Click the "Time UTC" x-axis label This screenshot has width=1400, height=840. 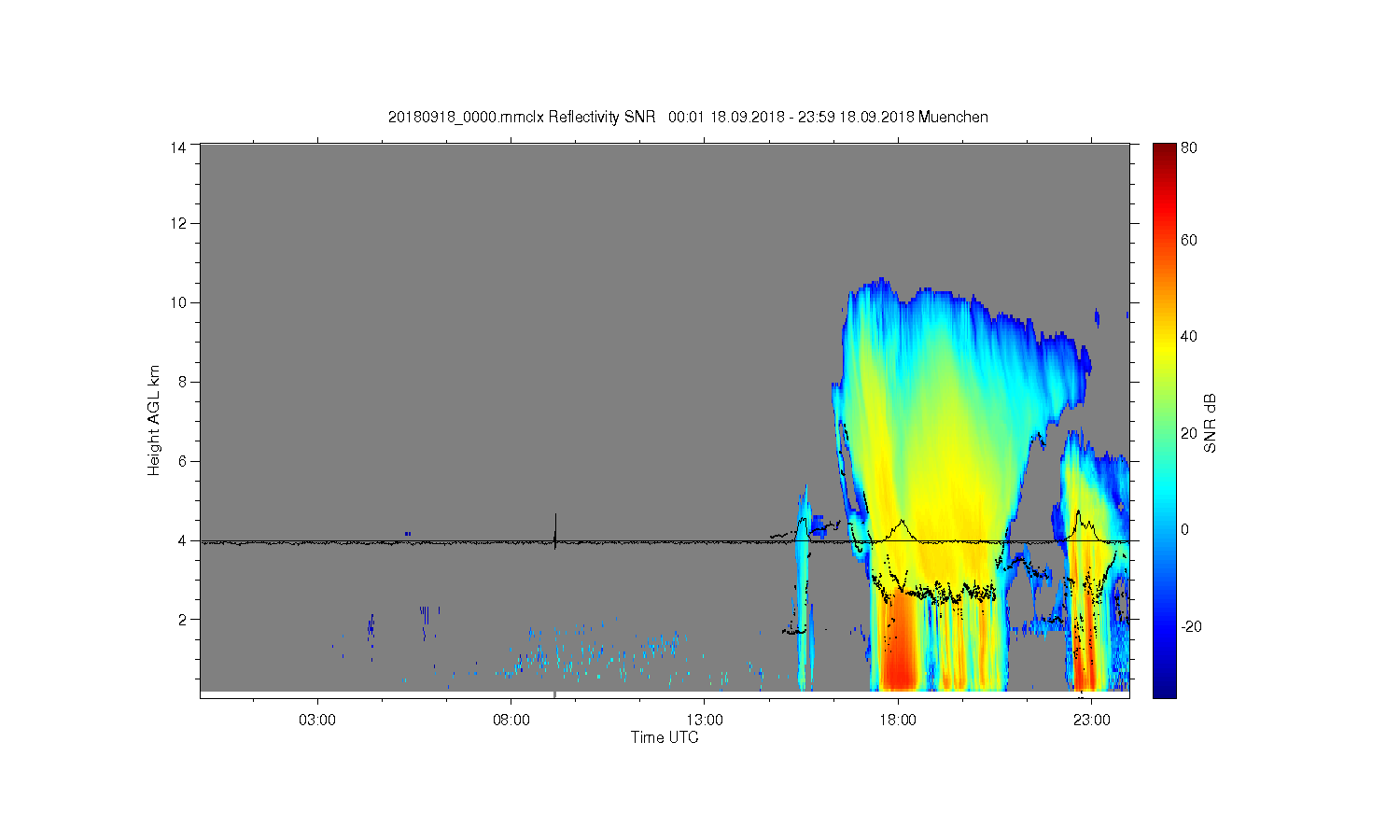coord(665,737)
